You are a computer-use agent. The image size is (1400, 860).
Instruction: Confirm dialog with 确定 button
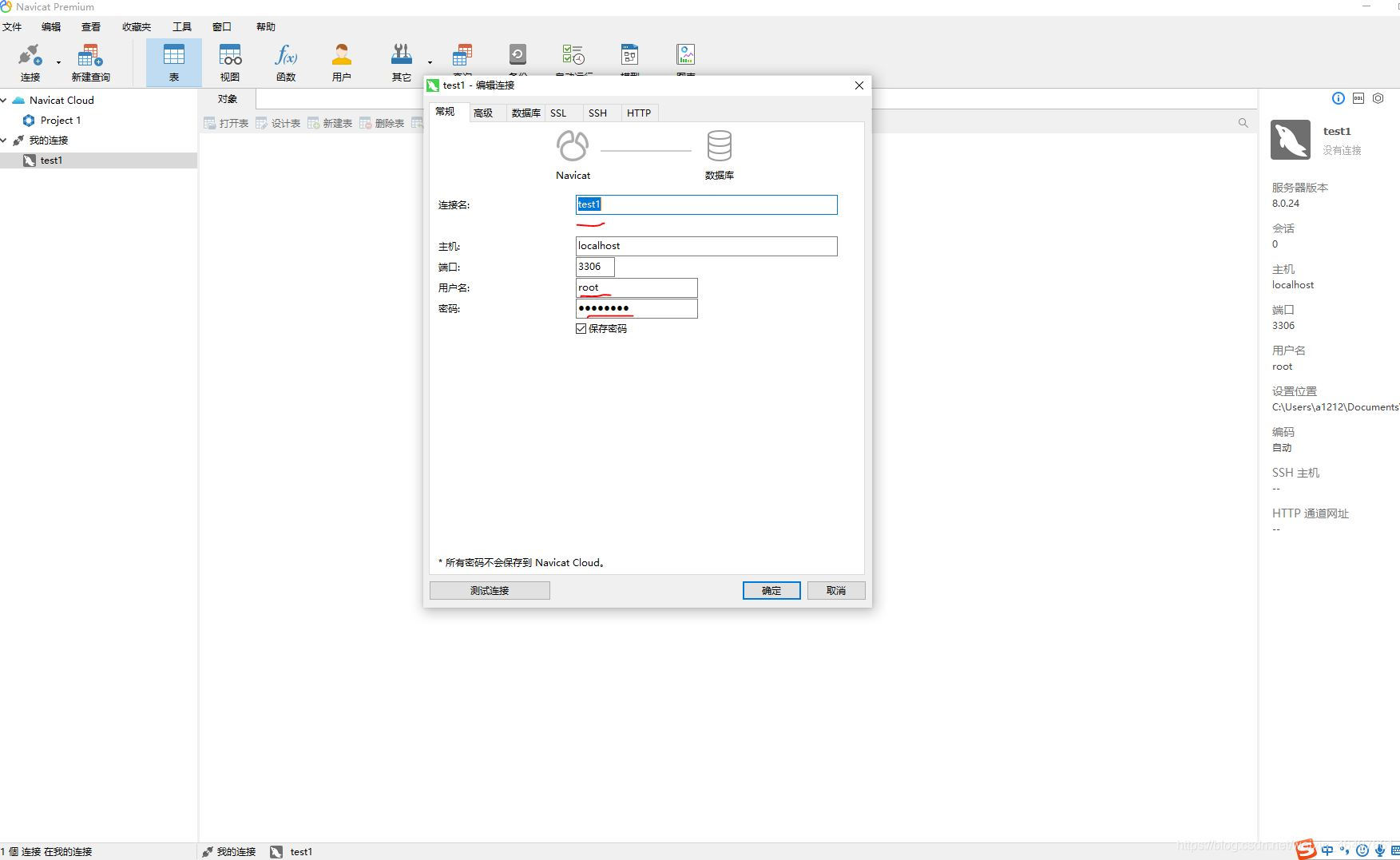(x=771, y=590)
